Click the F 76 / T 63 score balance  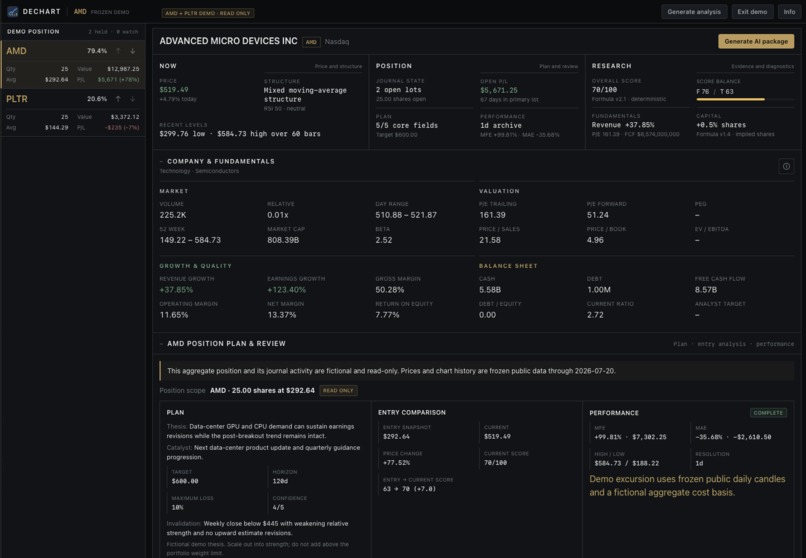pos(715,91)
